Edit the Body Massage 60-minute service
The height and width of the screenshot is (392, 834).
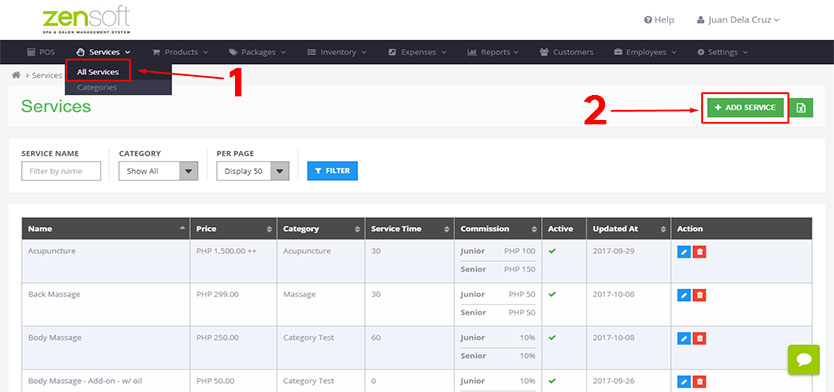684,338
